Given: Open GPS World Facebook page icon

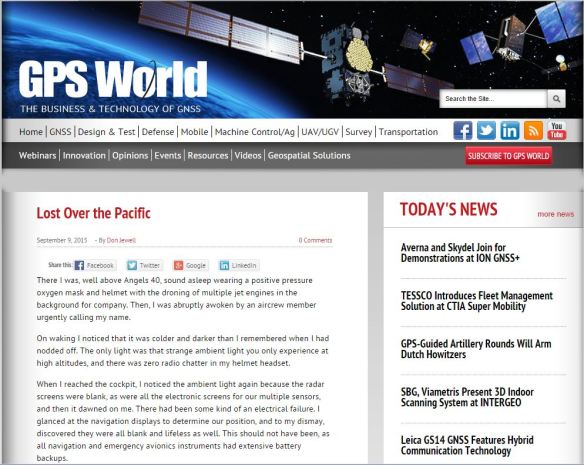Looking at the screenshot, I should (463, 131).
